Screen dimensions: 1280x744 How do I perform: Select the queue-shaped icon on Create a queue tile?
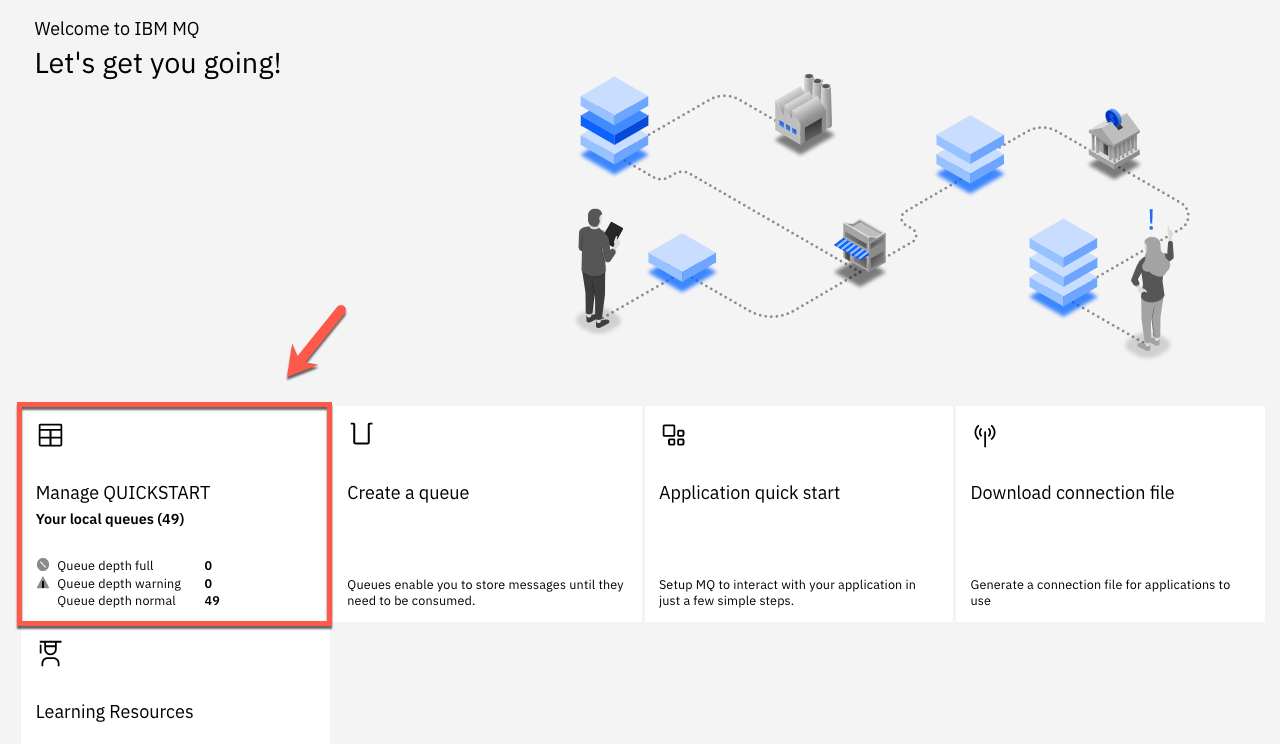coord(361,434)
